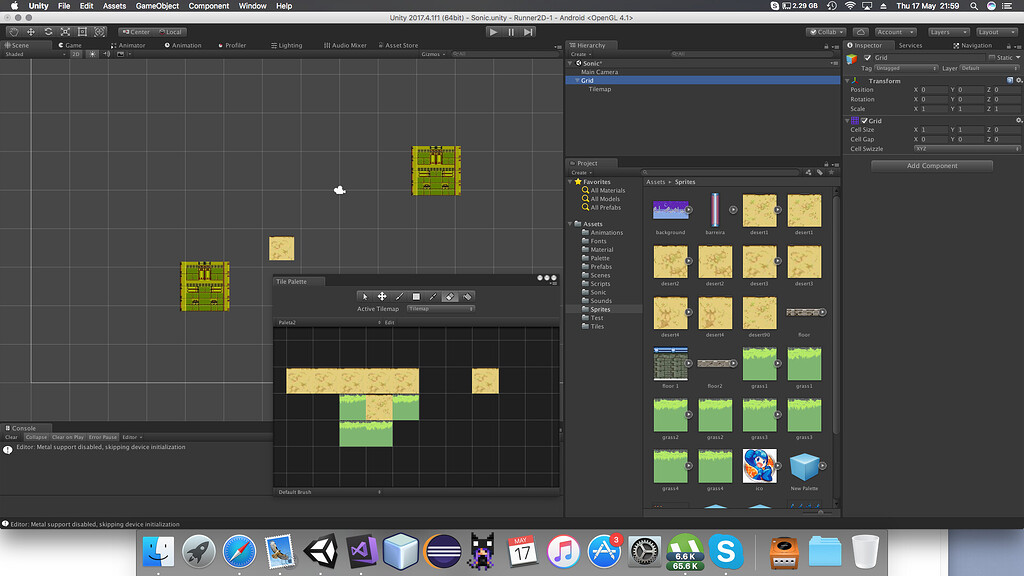The height and width of the screenshot is (576, 1024).
Task: Select the Box fill tool in Tile Palette
Action: [417, 296]
